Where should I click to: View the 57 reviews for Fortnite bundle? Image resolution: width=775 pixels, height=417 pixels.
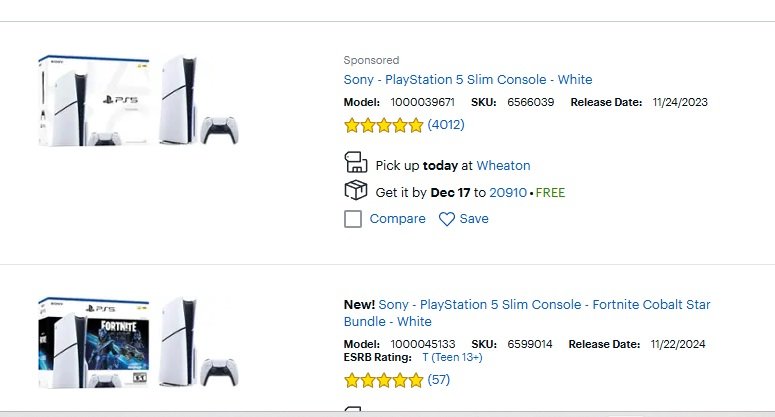click(x=438, y=380)
